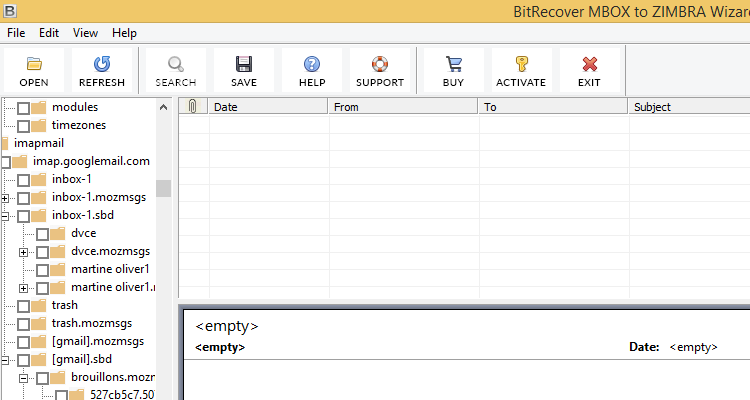Sort by the Subject column header

click(x=689, y=106)
